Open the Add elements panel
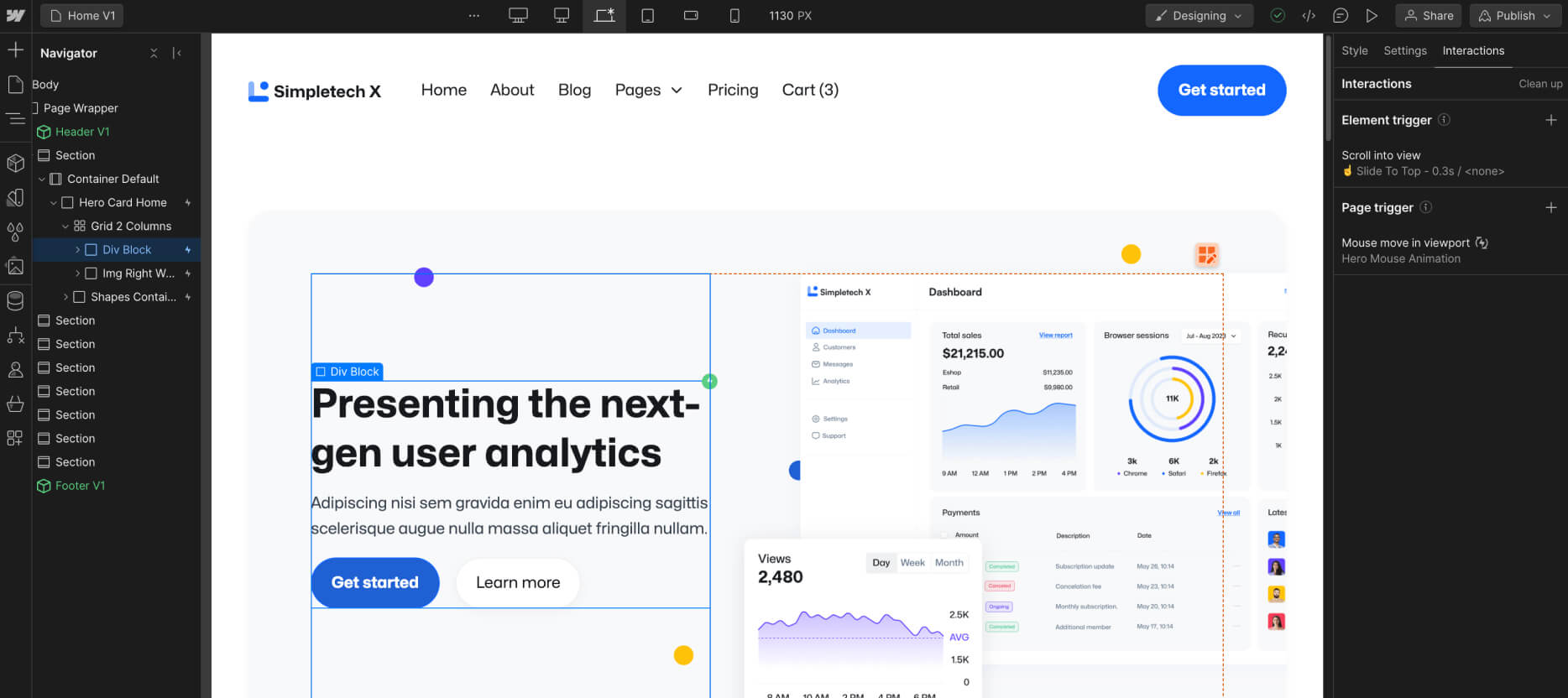The height and width of the screenshot is (698, 1568). tap(15, 50)
